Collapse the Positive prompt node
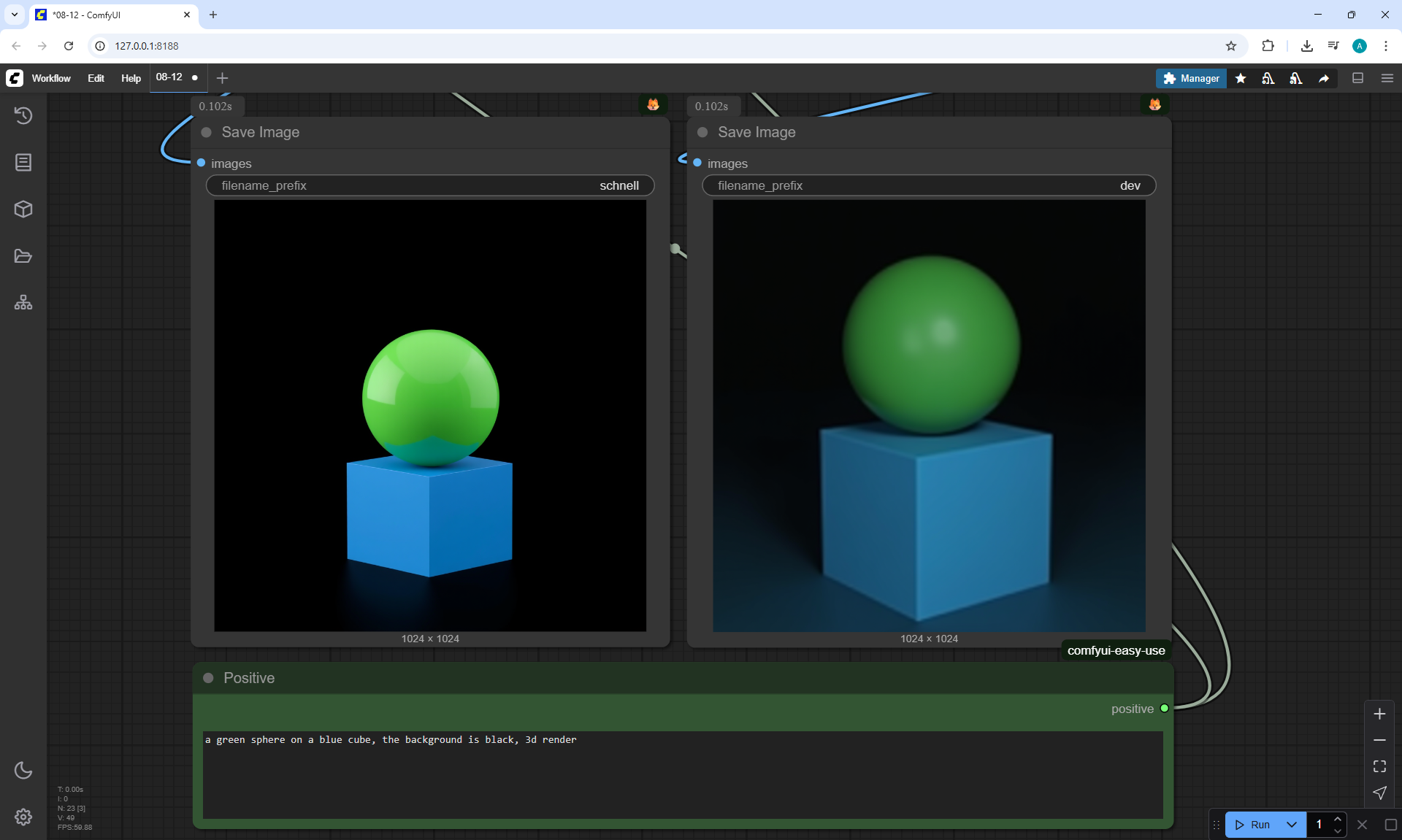 tap(208, 678)
